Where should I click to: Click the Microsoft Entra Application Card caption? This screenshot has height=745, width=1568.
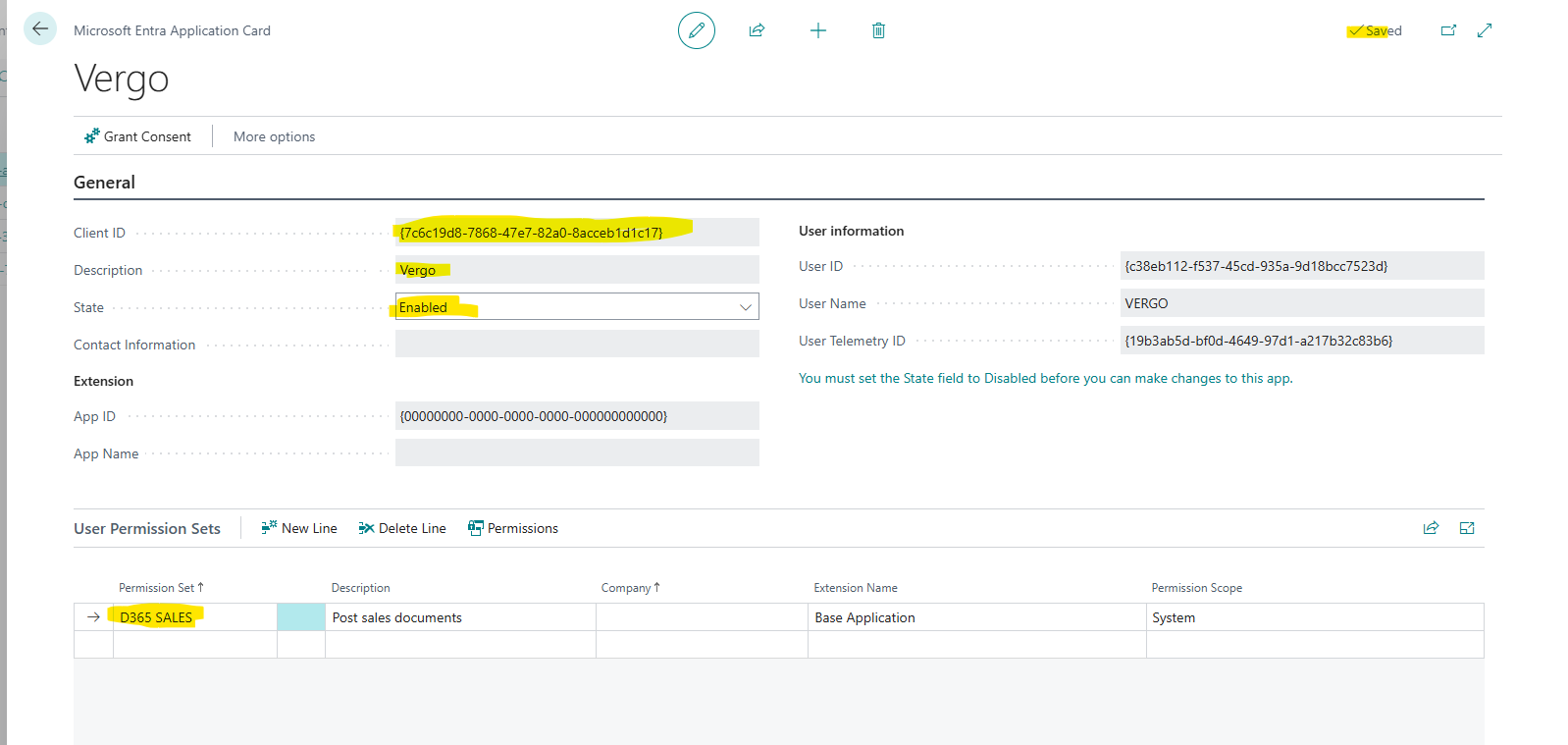coord(172,30)
